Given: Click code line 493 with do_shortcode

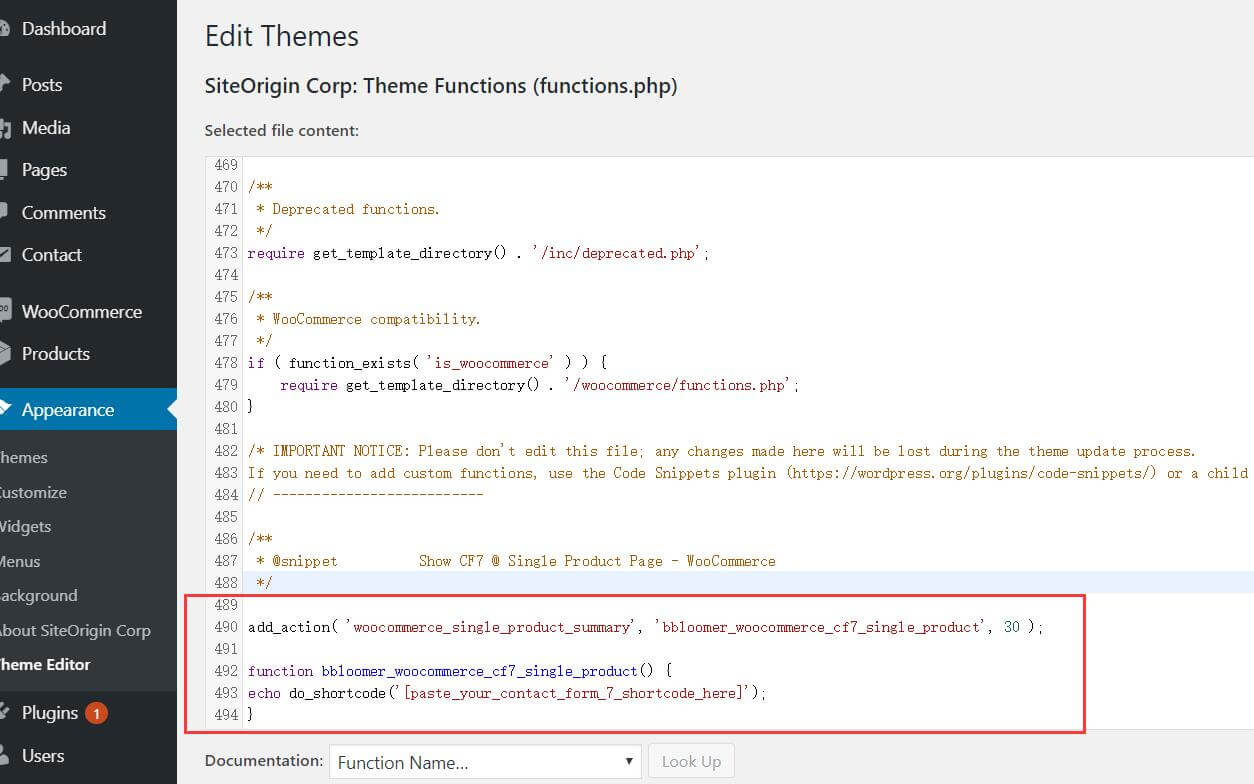Looking at the screenshot, I should 507,693.
